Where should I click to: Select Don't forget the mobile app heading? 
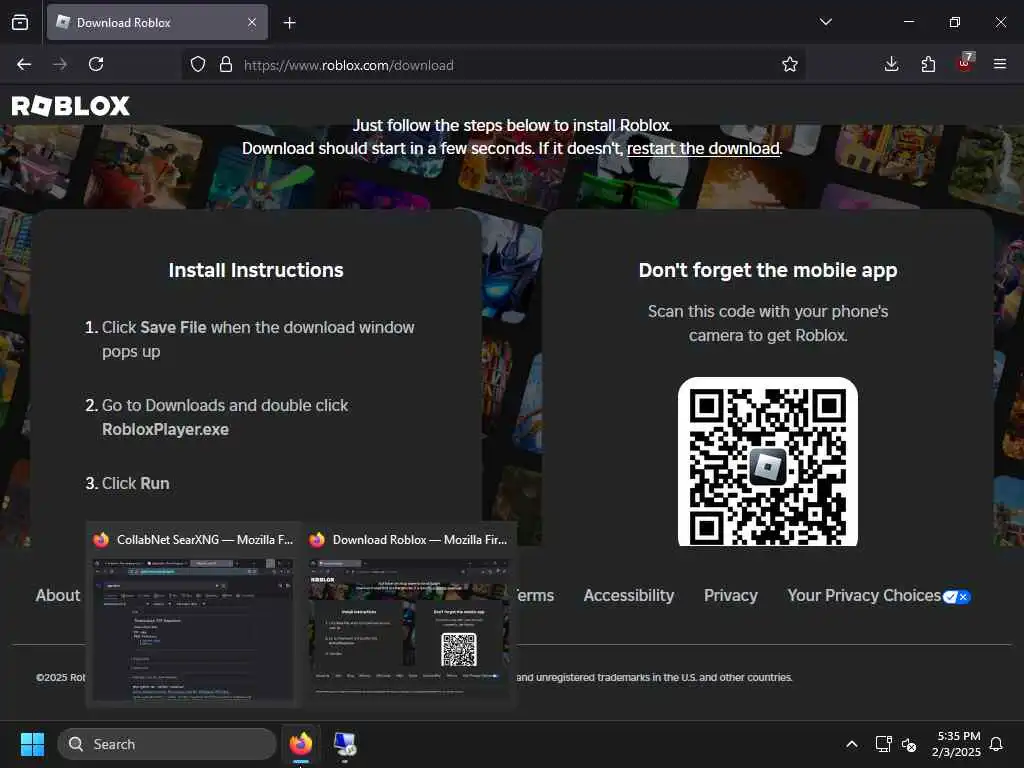[768, 270]
